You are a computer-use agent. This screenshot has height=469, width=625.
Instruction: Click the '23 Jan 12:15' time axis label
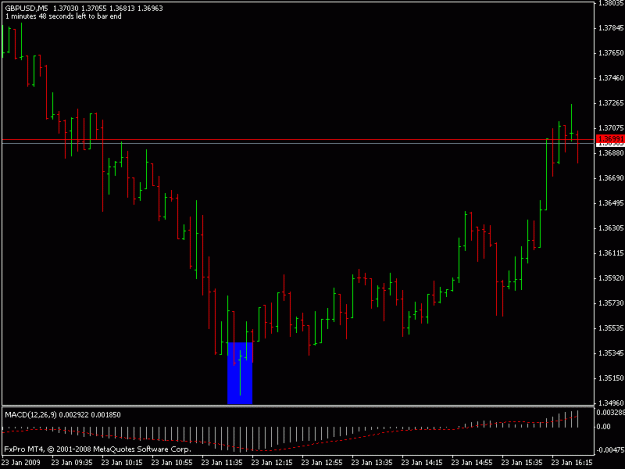coord(272,463)
